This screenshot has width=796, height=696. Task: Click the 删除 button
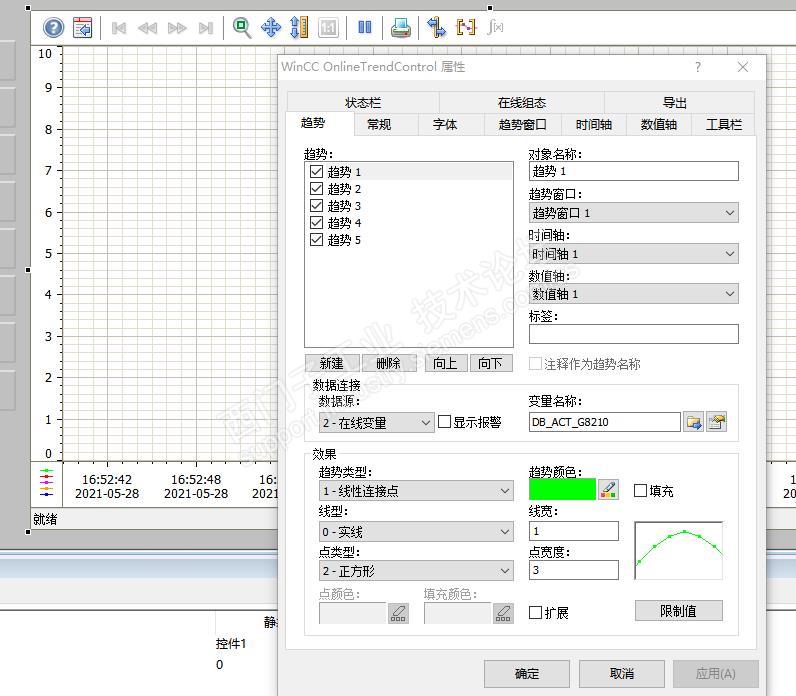pos(389,363)
